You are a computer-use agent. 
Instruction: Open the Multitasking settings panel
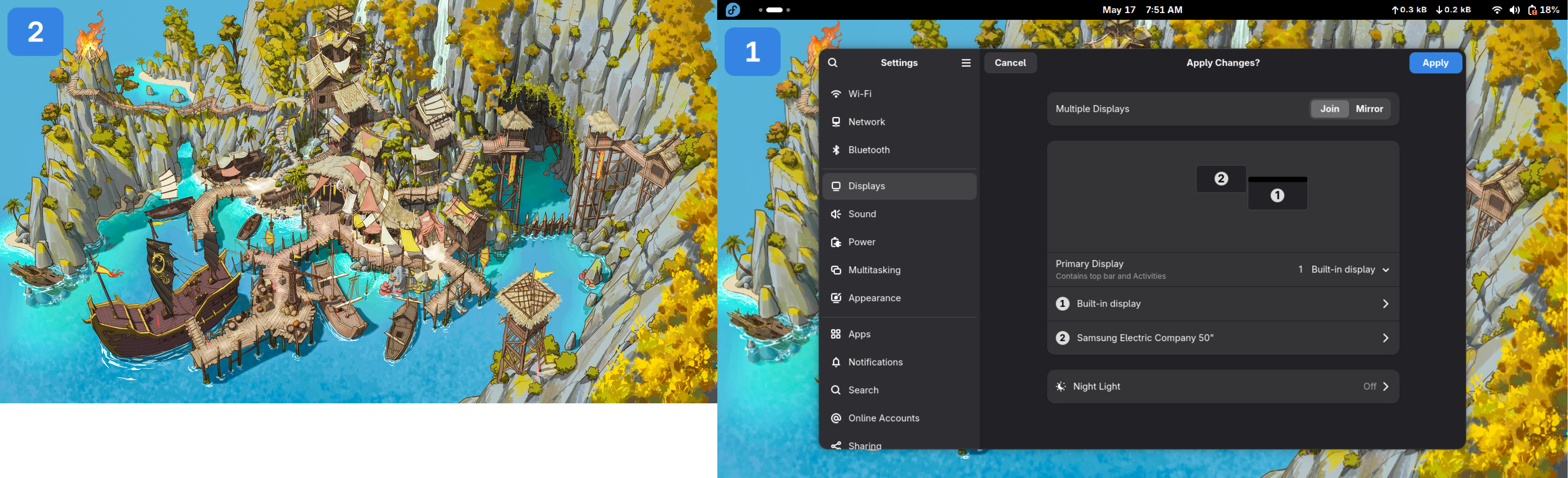(x=899, y=270)
